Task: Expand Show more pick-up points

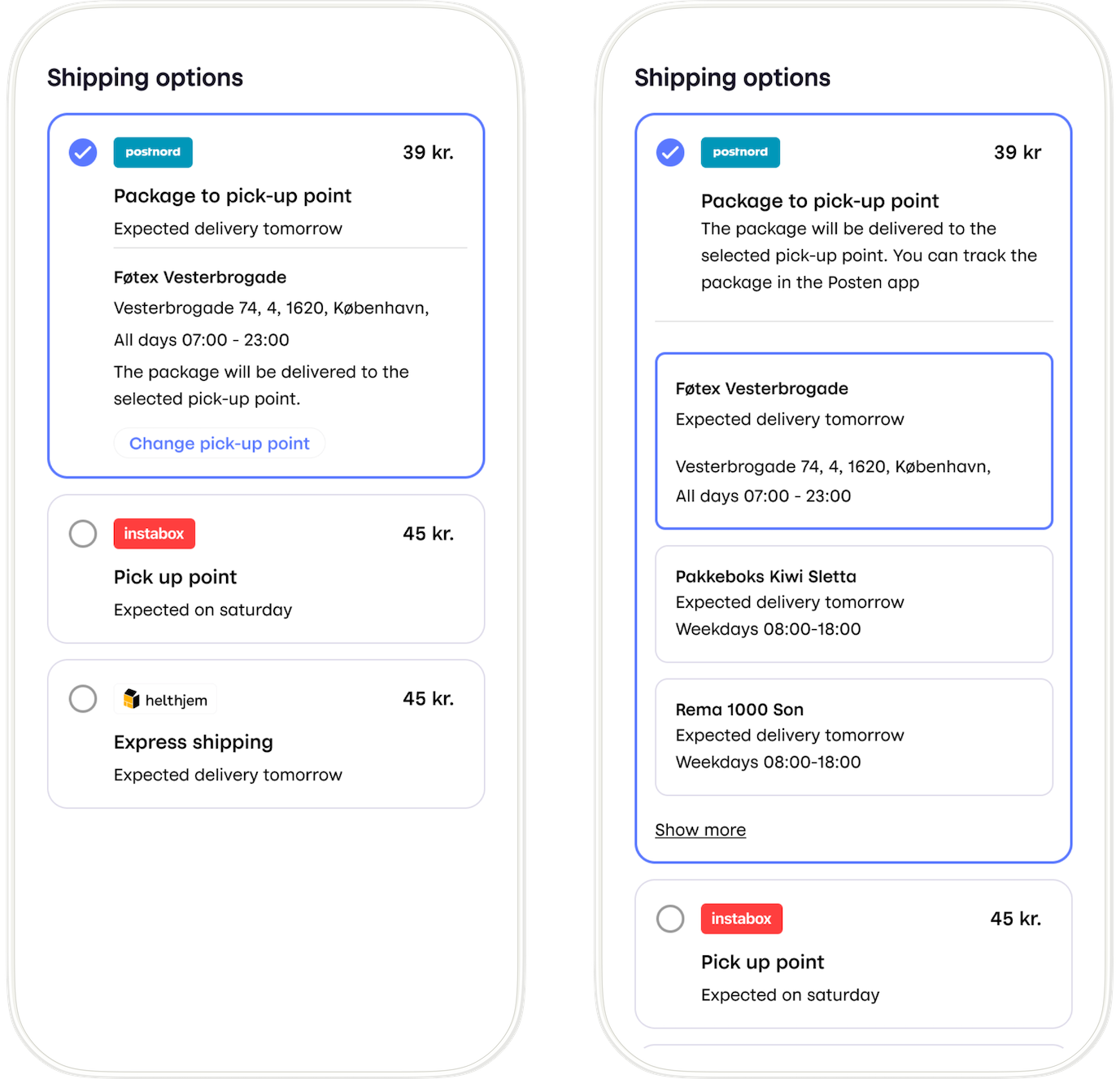Action: [700, 829]
